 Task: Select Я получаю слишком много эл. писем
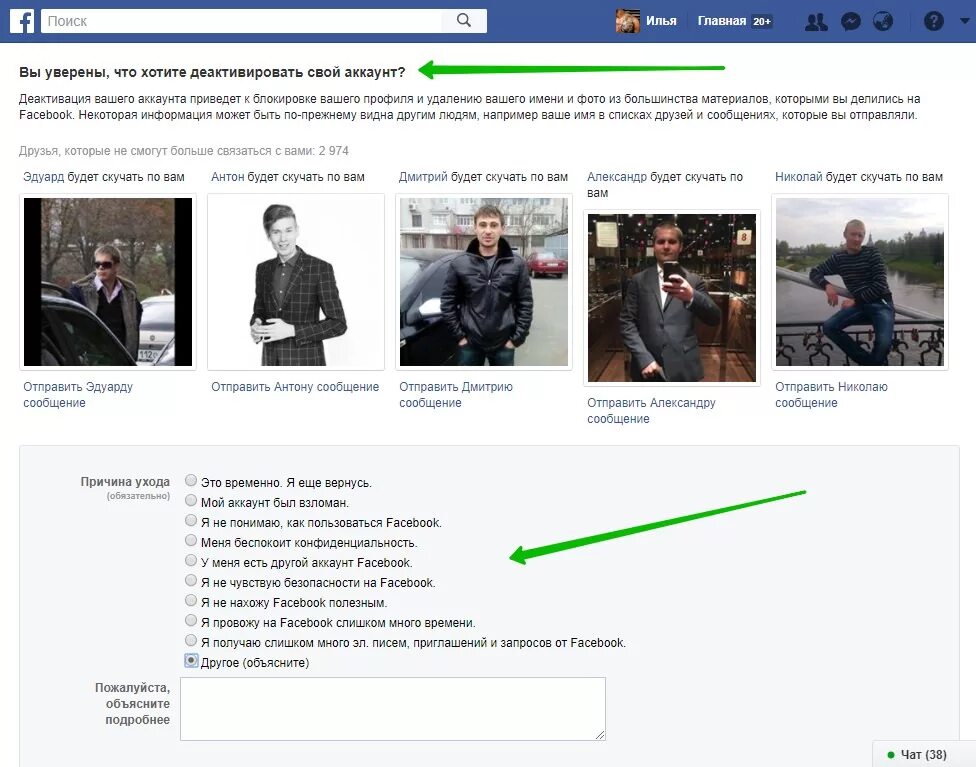[190, 641]
